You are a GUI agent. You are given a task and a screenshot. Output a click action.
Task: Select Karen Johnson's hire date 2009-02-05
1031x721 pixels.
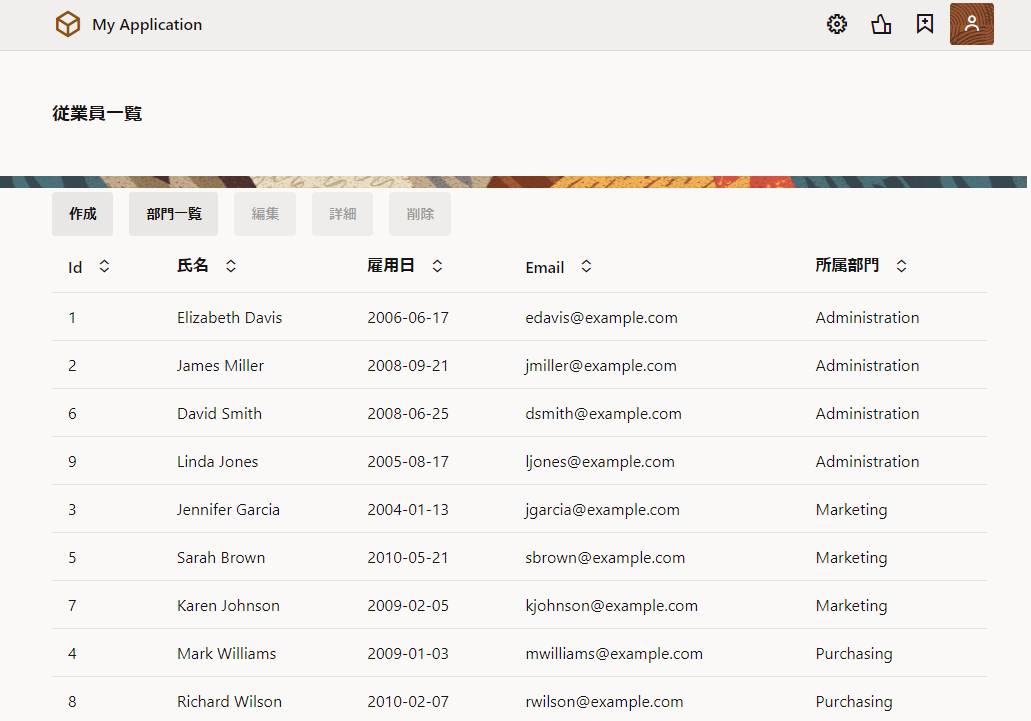(x=408, y=606)
